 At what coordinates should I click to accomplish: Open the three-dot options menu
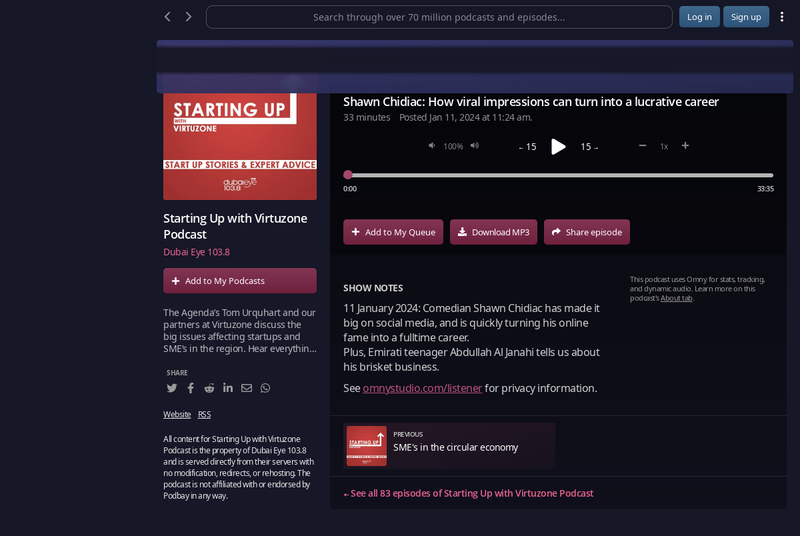point(782,17)
